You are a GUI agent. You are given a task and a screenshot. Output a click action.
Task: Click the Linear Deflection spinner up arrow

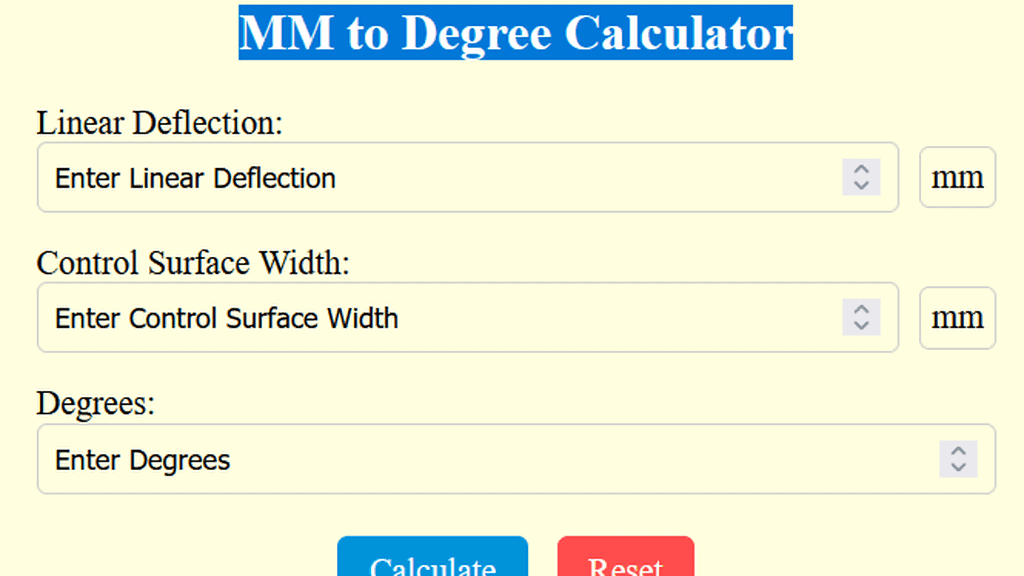coord(861,170)
